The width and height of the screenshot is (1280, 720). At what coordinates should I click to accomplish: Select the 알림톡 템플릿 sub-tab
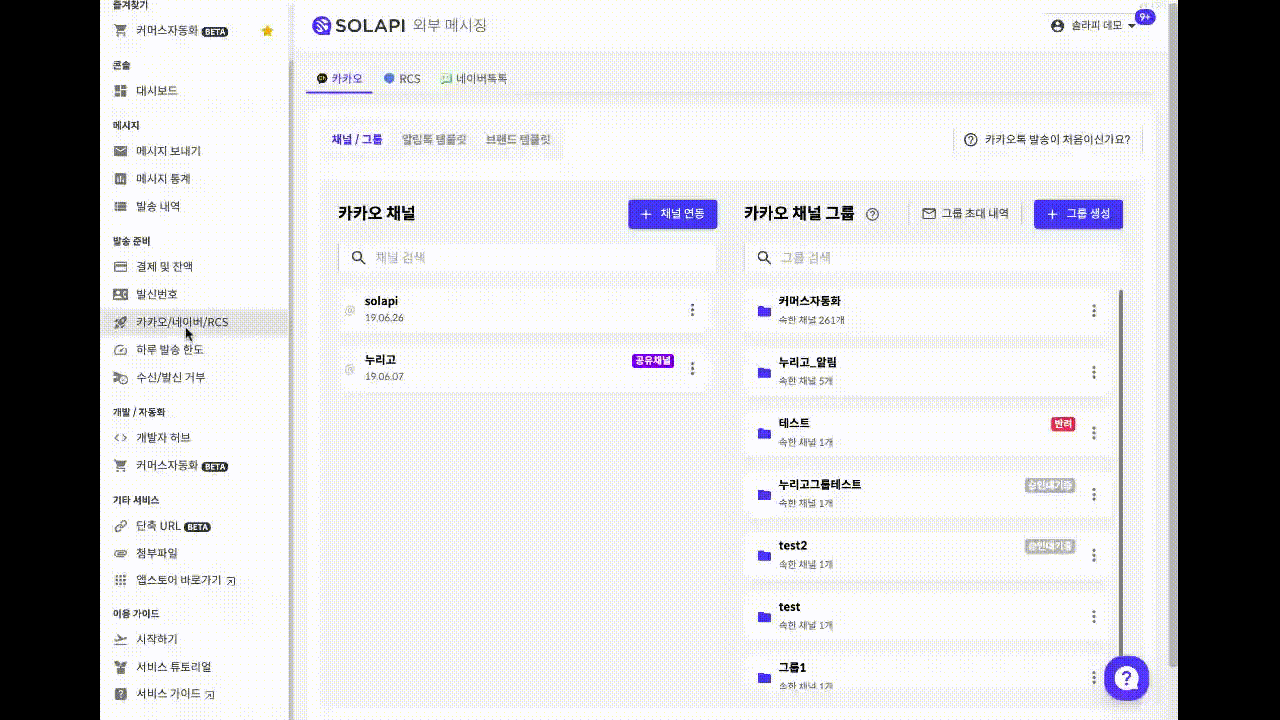pyautogui.click(x=434, y=140)
